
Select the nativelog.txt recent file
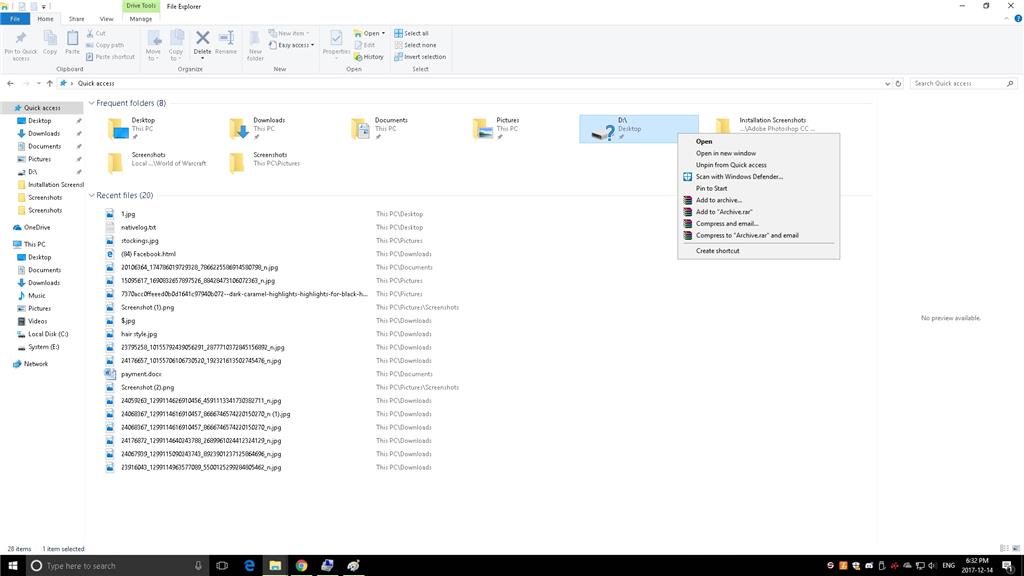[x=138, y=228]
